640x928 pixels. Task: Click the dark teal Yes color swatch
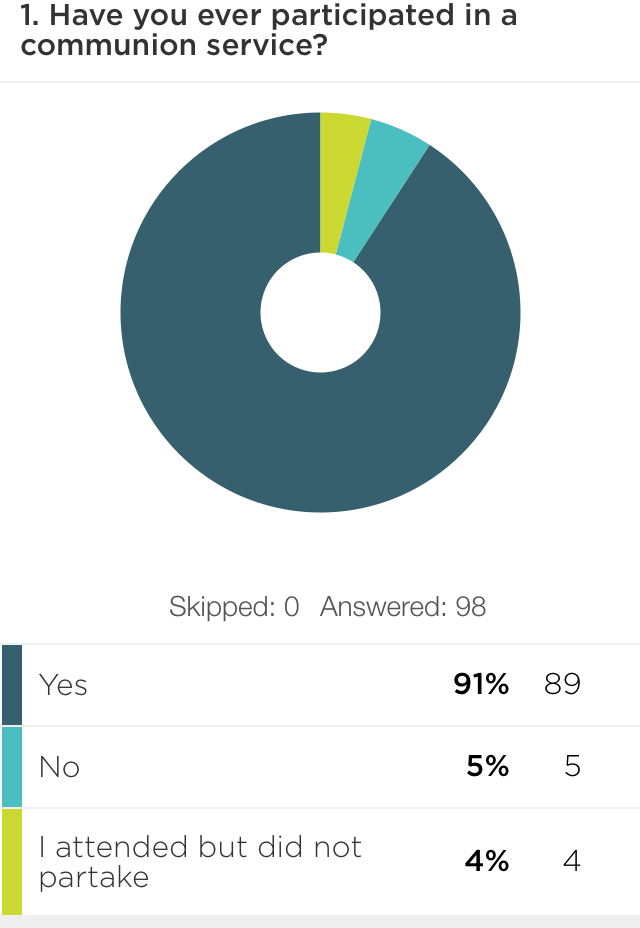(x=12, y=685)
